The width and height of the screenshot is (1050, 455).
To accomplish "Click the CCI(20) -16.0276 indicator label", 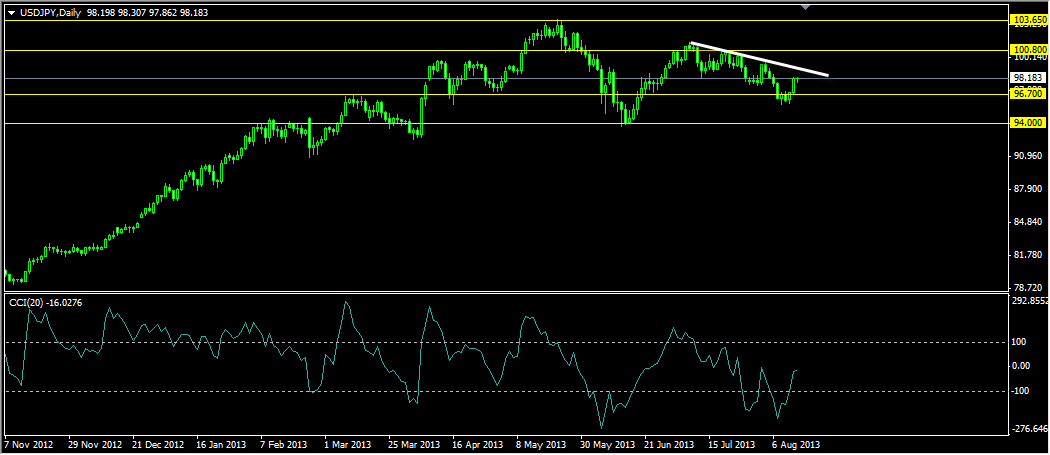I will [45, 303].
